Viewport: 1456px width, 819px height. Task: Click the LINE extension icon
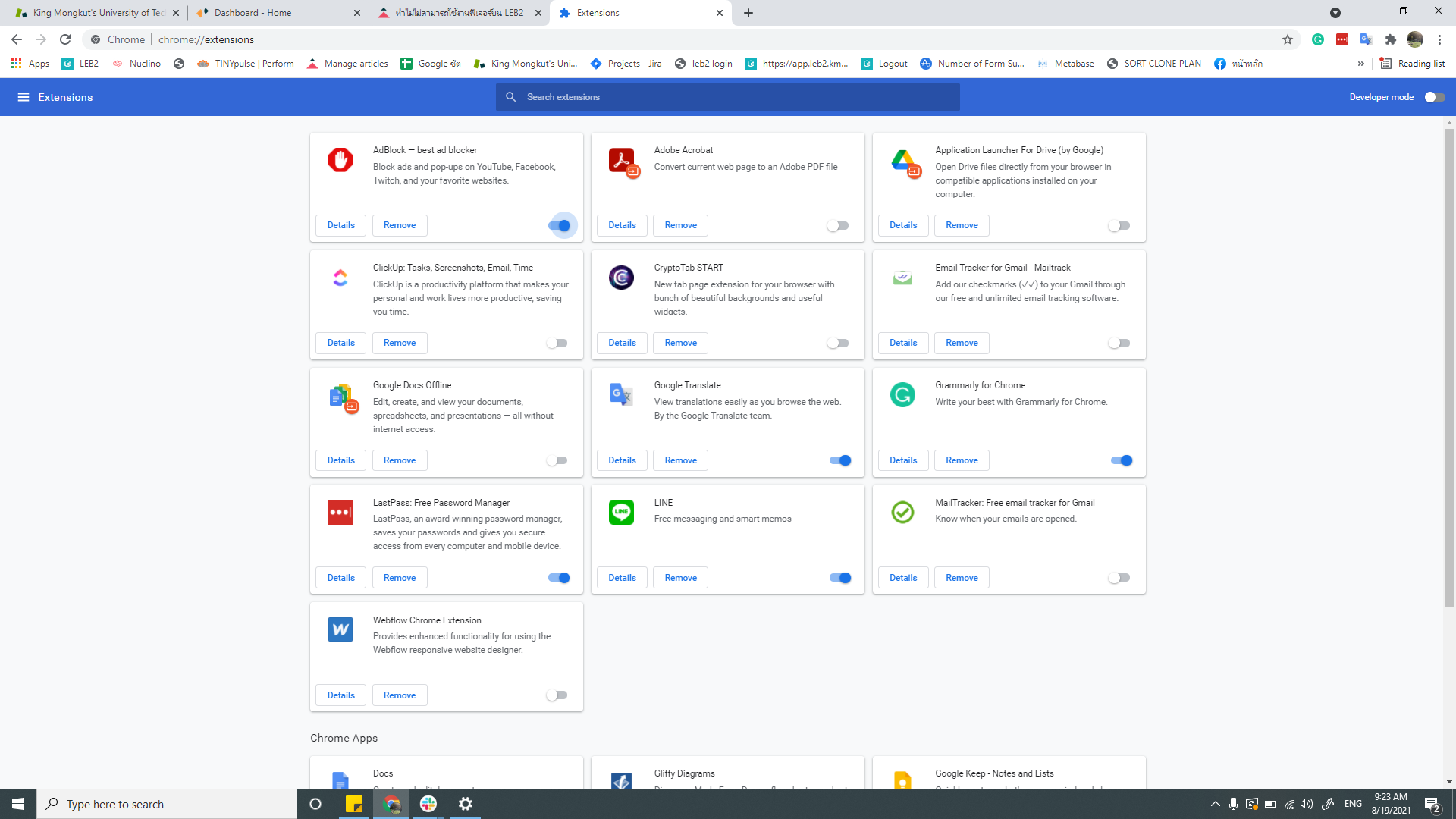pos(622,512)
